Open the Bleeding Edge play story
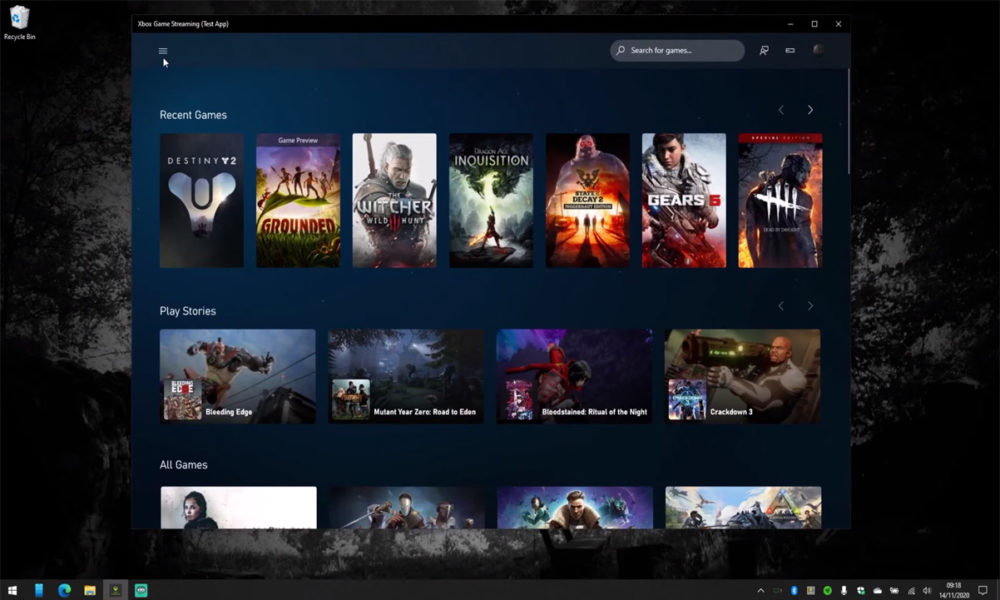 coord(237,376)
